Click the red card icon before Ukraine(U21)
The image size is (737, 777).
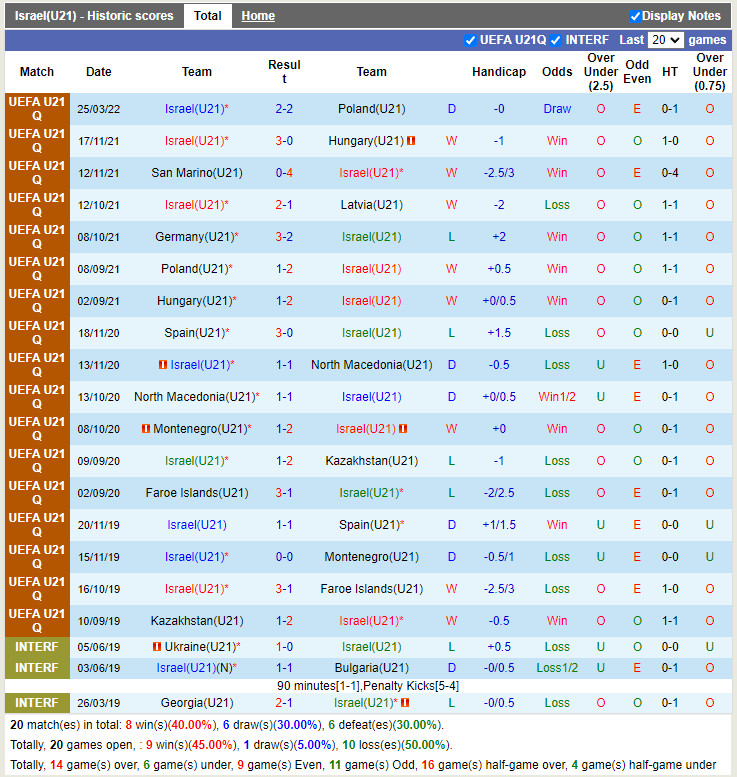[157, 647]
